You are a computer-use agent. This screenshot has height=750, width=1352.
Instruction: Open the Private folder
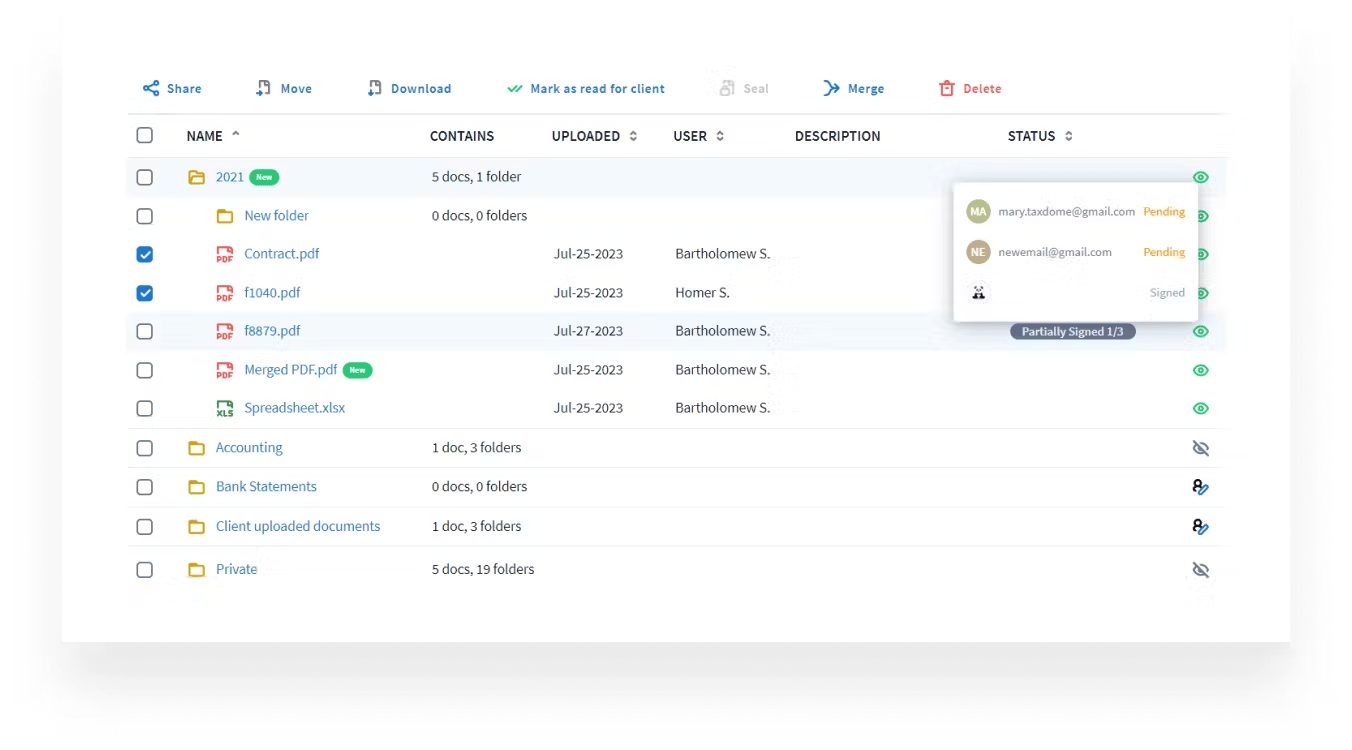click(237, 569)
